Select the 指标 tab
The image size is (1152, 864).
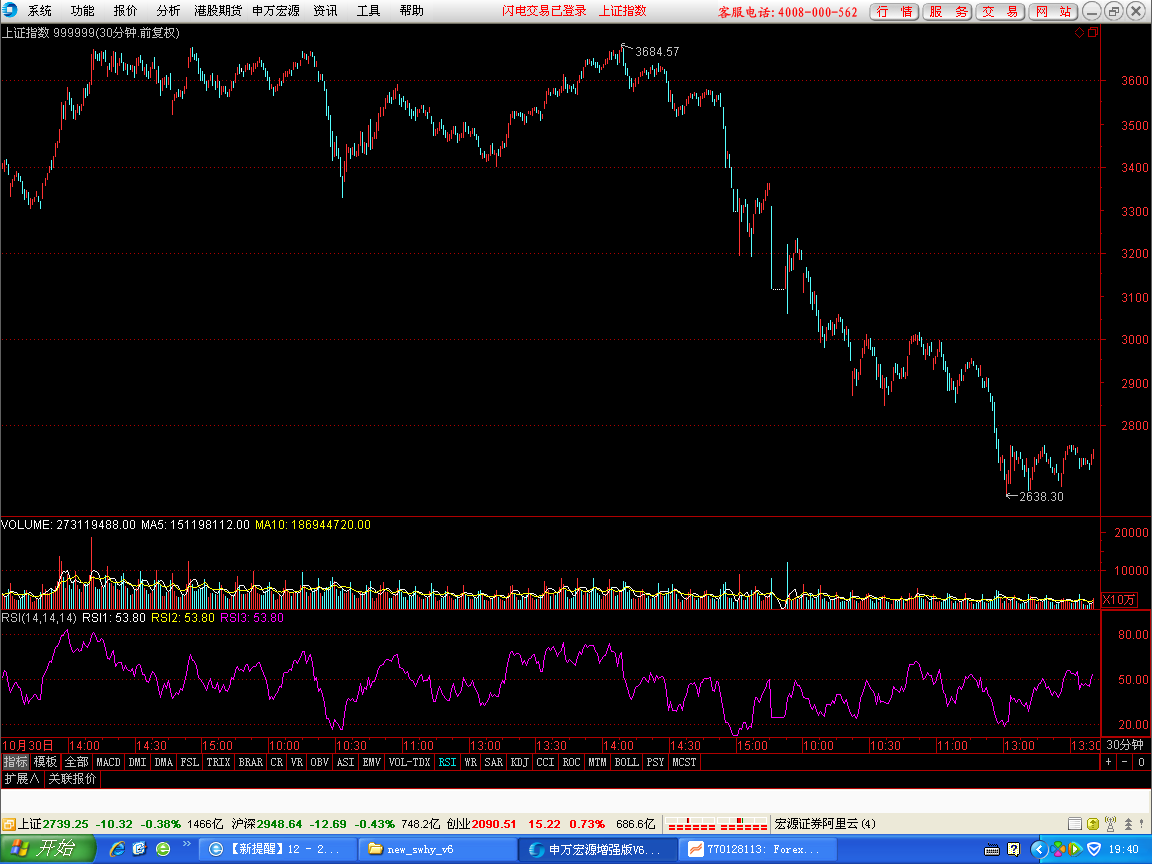(15, 762)
